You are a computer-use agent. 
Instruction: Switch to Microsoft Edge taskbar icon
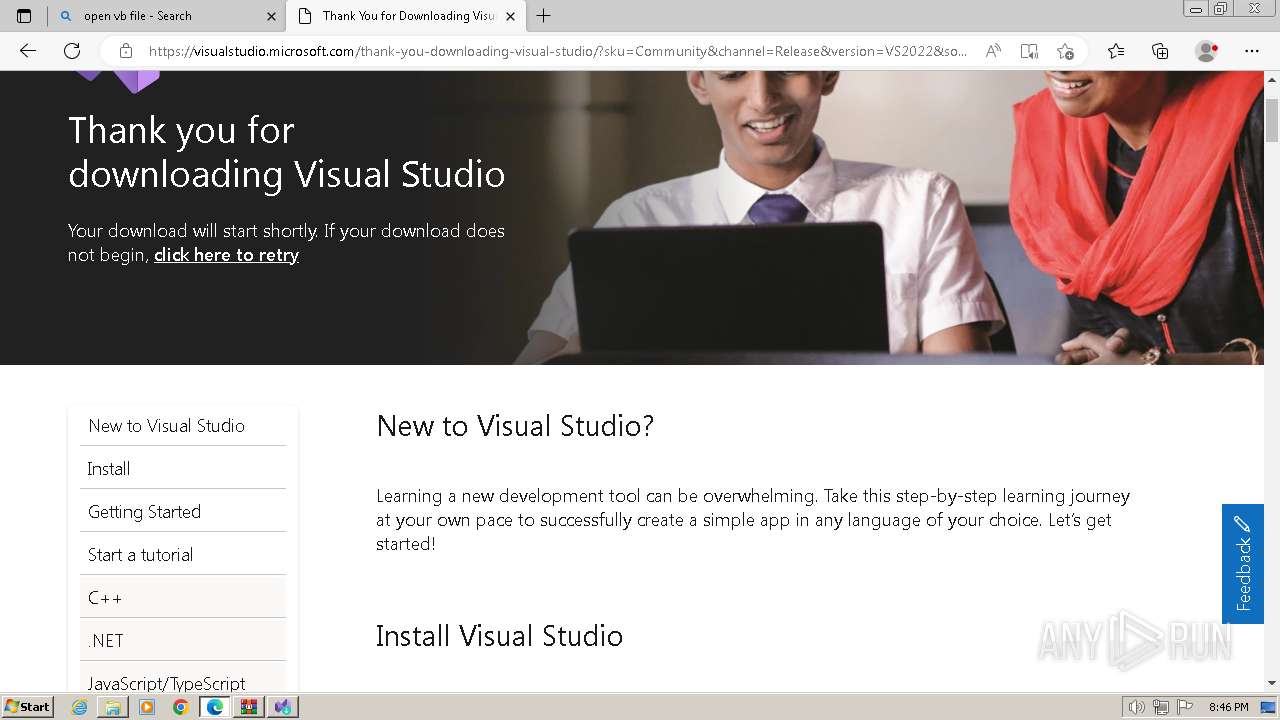click(215, 707)
